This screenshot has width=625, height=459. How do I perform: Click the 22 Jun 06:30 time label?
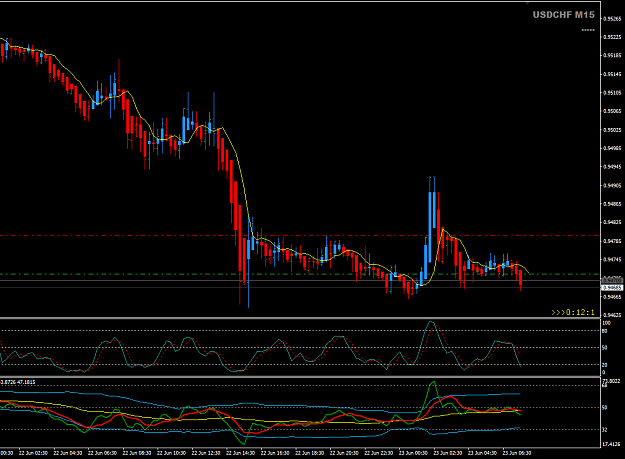coord(102,453)
